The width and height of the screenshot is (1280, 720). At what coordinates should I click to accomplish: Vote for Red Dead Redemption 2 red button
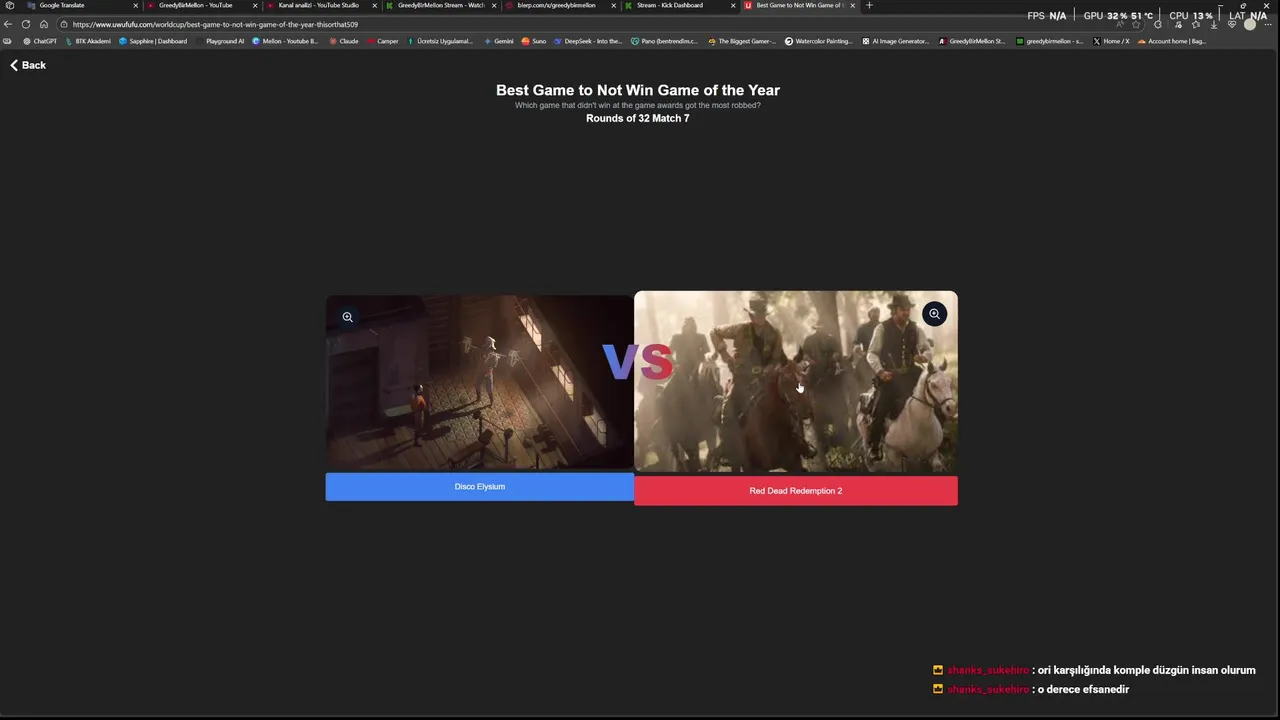pos(796,491)
